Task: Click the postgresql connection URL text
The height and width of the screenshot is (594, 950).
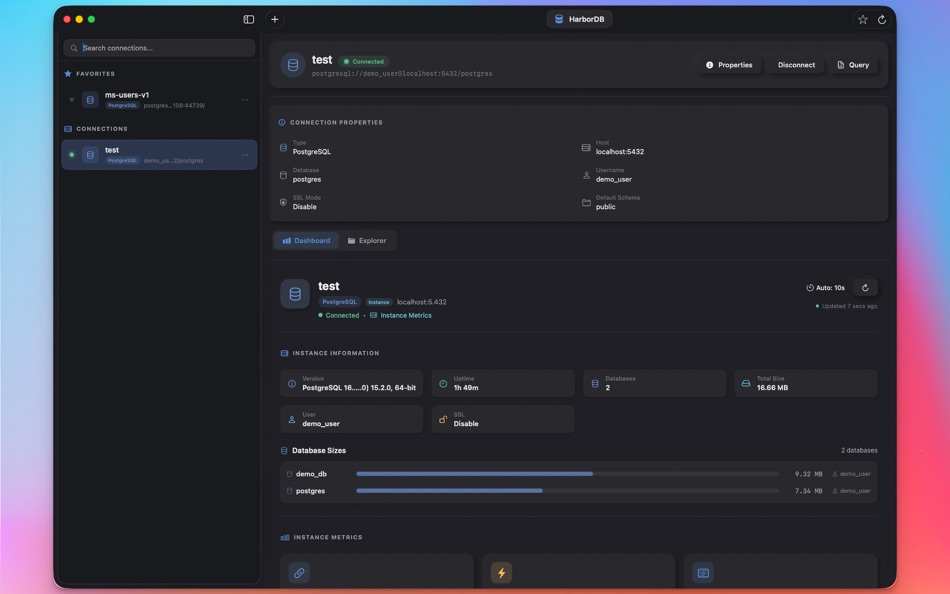Action: click(402, 74)
